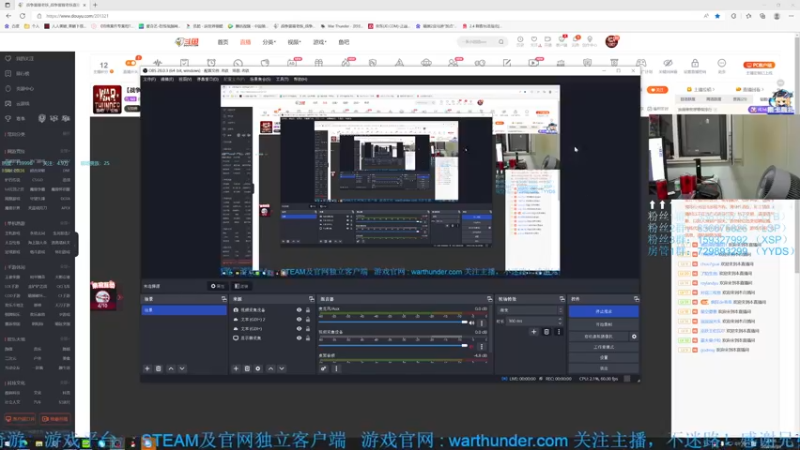Remove the selected source with trash icon
Viewport: 800px width, 450px height.
click(x=247, y=368)
